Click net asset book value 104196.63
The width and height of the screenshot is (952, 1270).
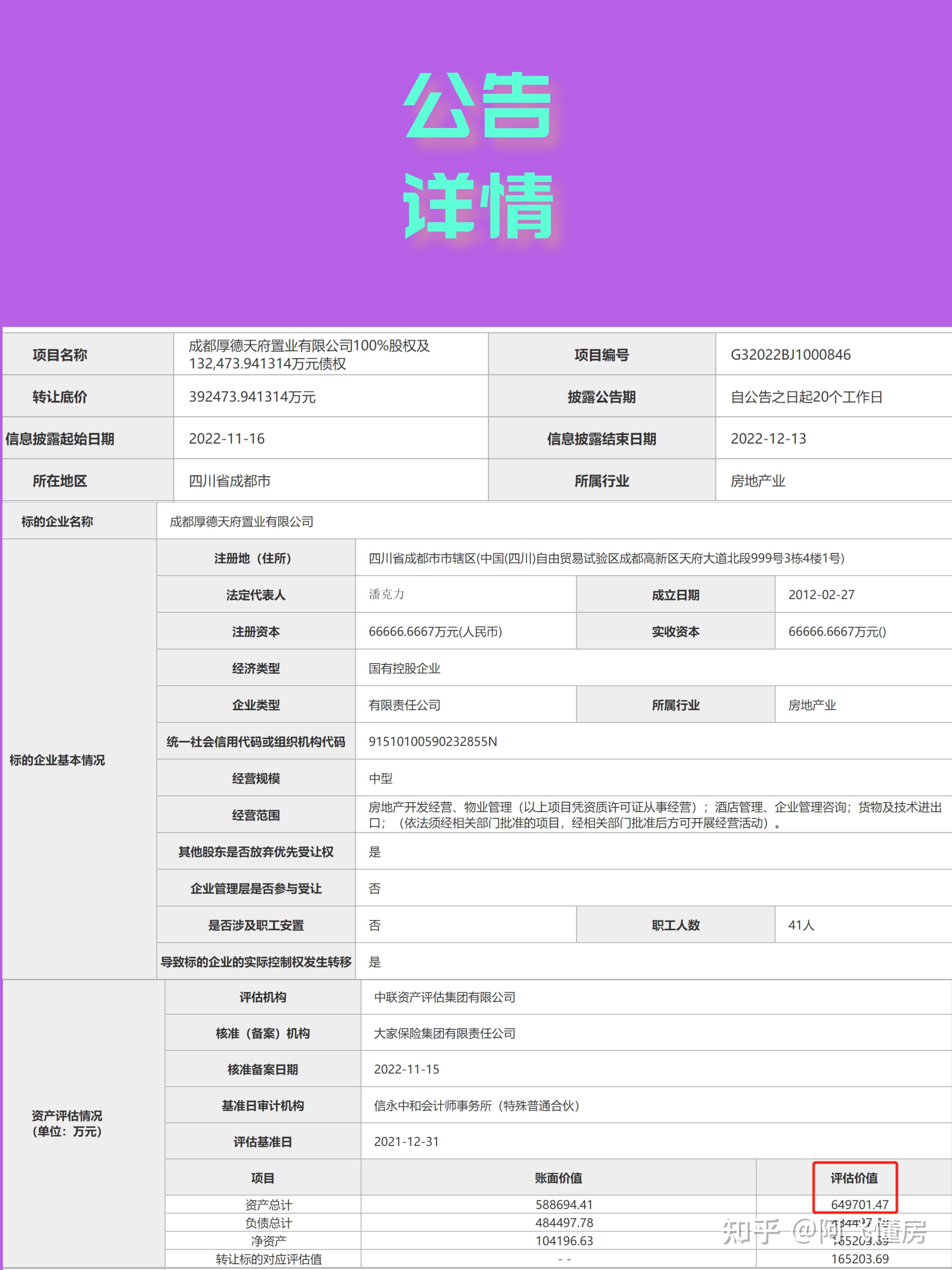[564, 1241]
